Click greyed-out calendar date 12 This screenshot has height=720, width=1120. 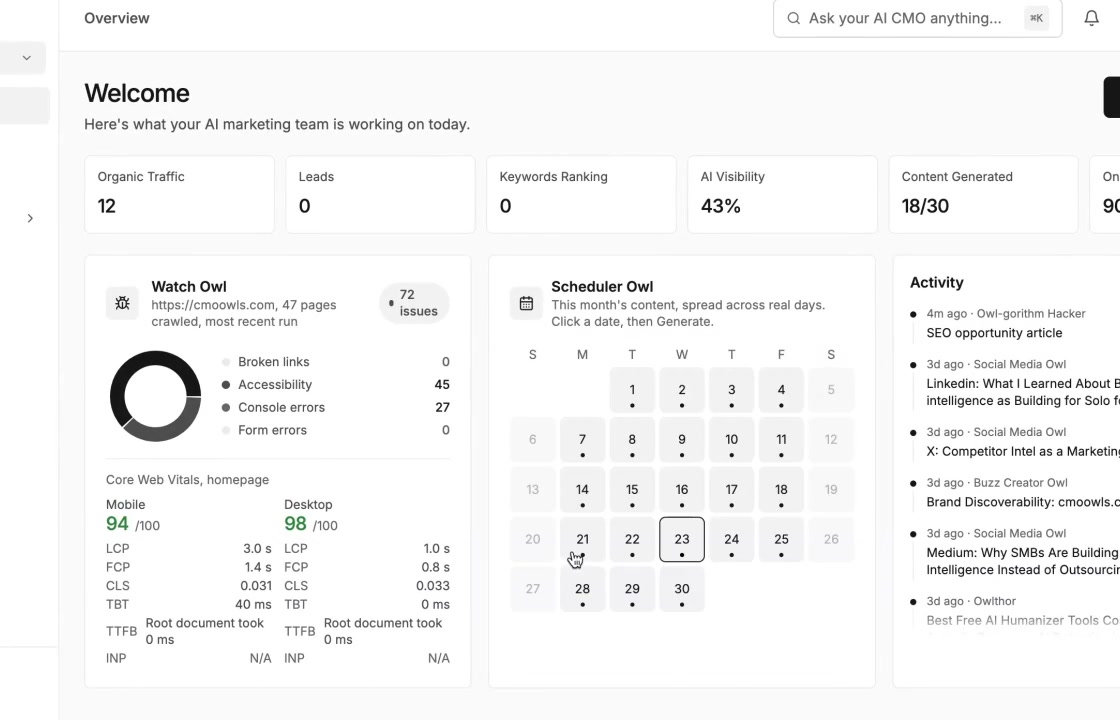831,440
